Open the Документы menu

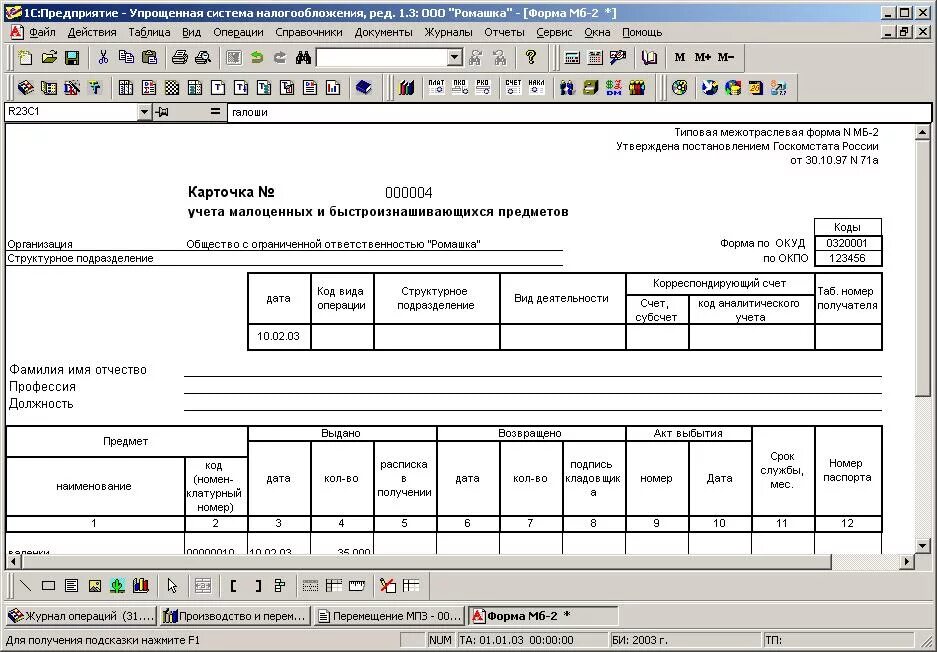click(x=384, y=32)
